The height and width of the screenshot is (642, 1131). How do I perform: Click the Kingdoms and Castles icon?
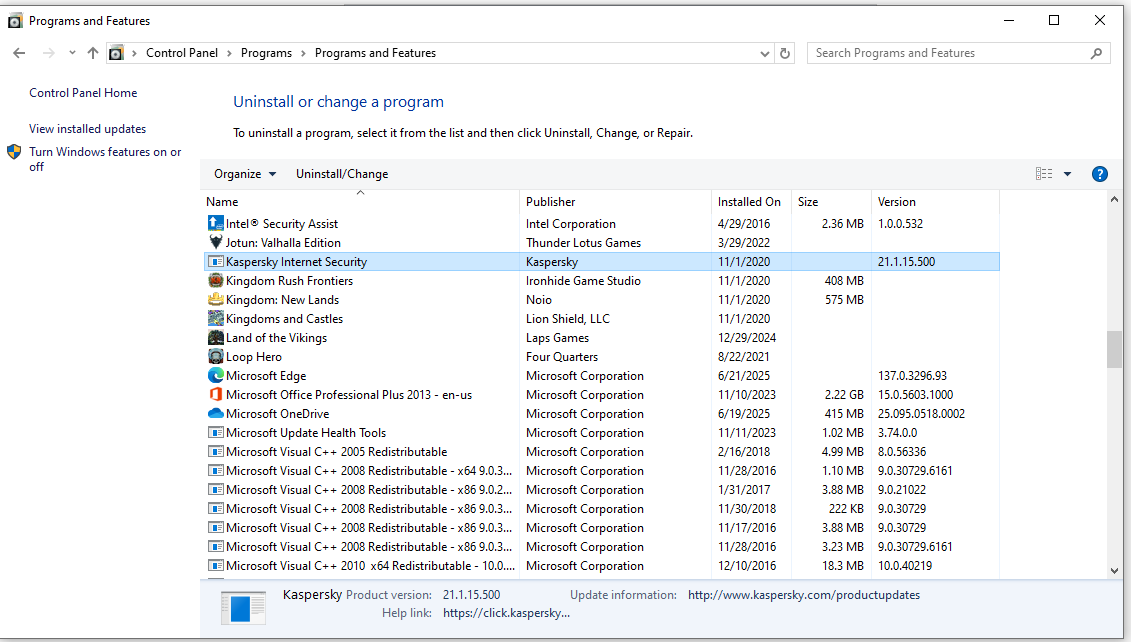pos(215,318)
